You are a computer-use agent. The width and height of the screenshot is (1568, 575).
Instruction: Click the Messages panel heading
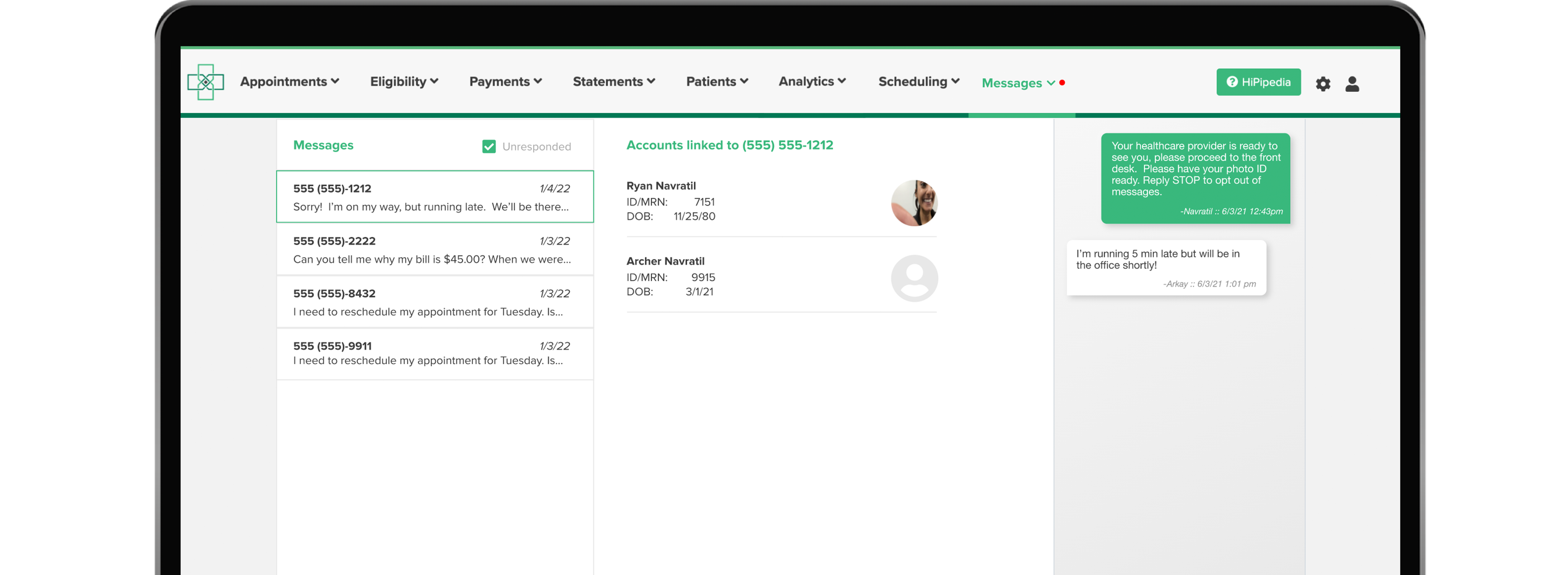click(x=323, y=145)
